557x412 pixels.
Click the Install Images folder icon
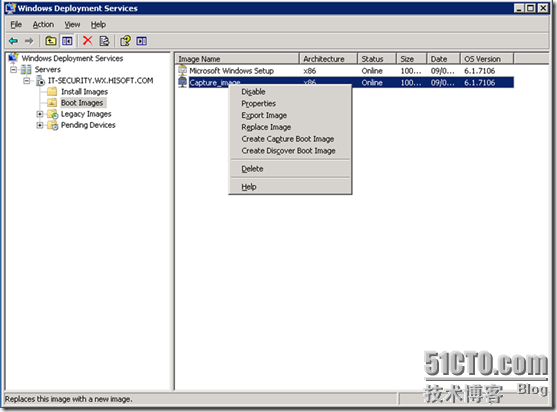point(52,92)
